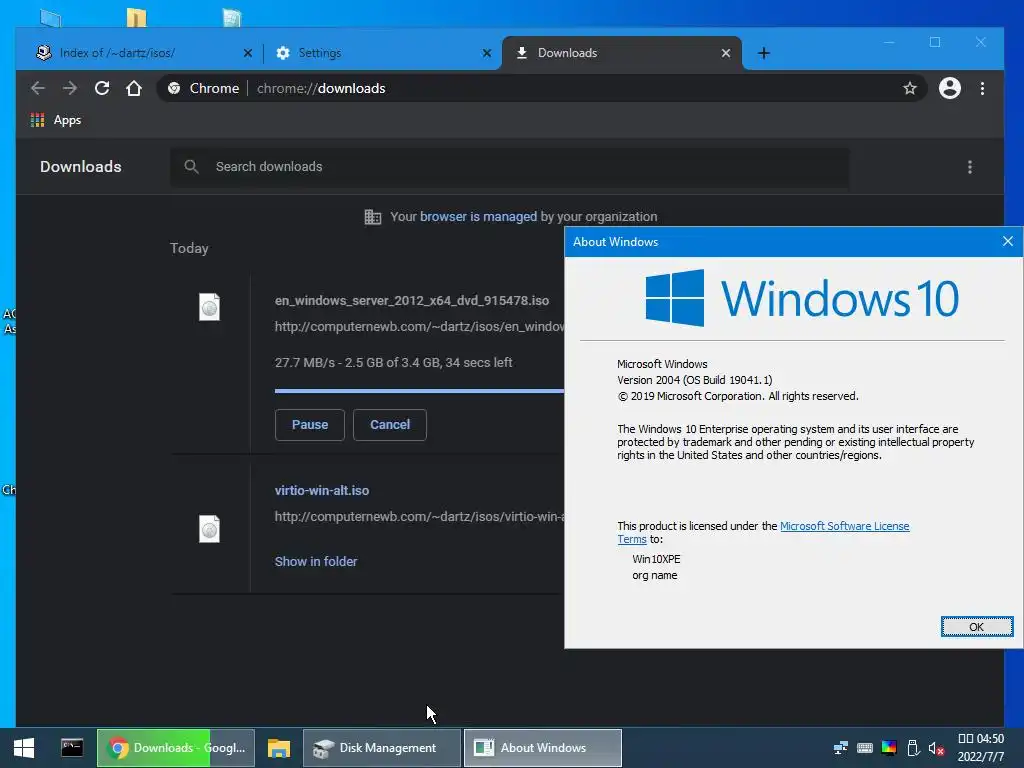Image resolution: width=1024 pixels, height=768 pixels.
Task: Click Chrome's forward arrow
Action: [70, 88]
